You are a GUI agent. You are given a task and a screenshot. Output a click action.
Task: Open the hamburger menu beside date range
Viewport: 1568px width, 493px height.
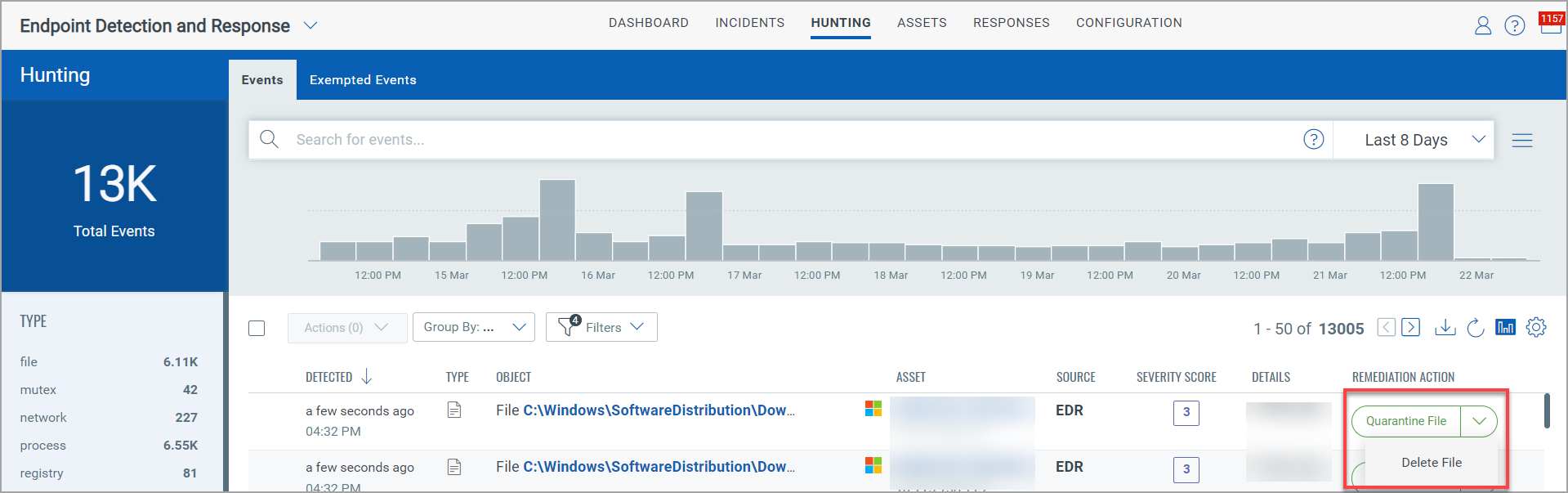1521,141
